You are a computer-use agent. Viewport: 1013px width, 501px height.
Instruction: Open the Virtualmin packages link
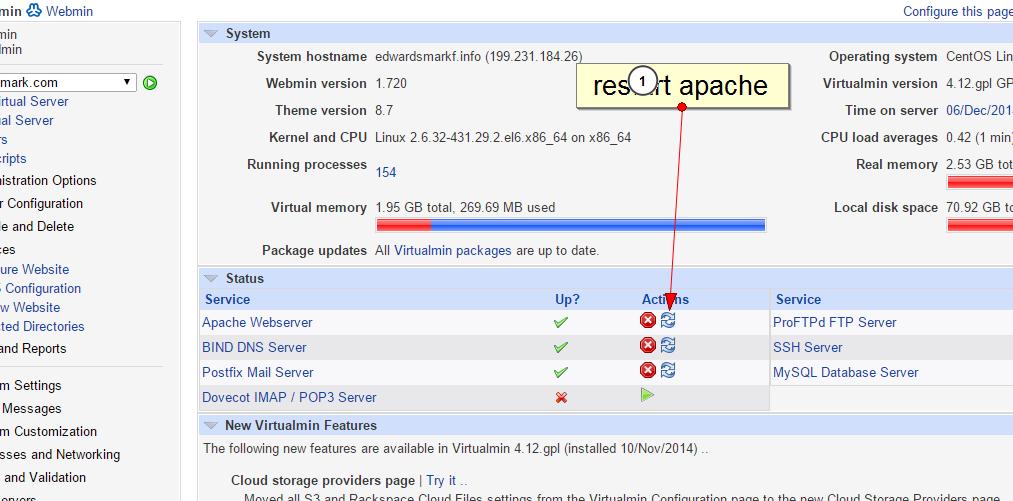452,250
